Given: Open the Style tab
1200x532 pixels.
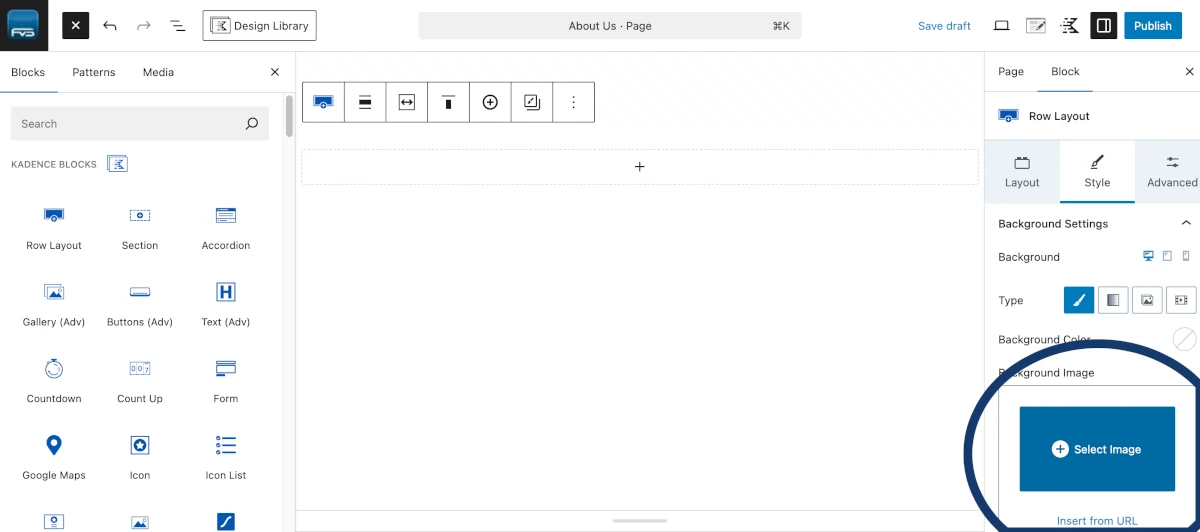Looking at the screenshot, I should (1097, 172).
